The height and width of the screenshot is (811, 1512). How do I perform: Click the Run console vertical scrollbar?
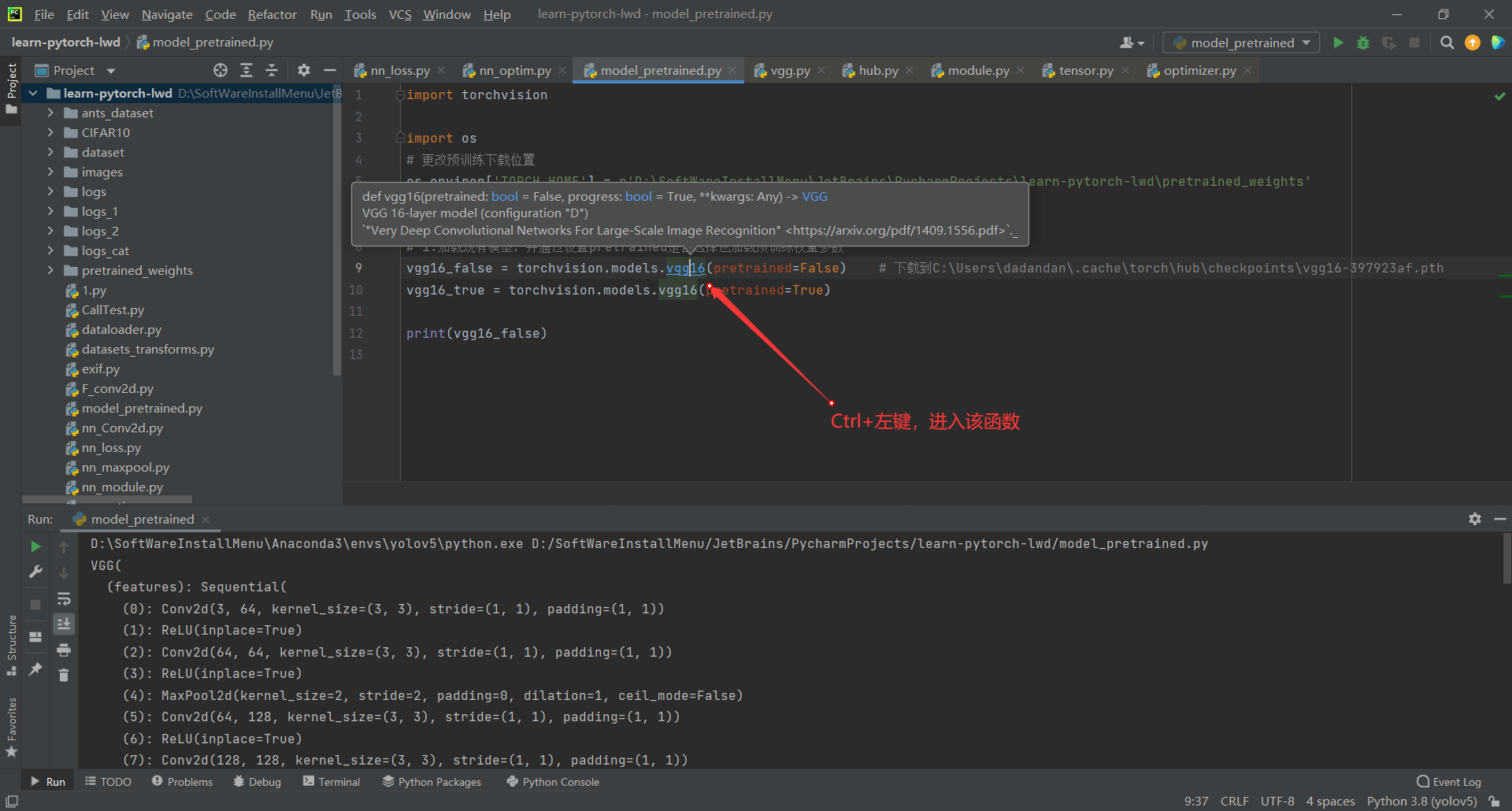coord(1506,559)
